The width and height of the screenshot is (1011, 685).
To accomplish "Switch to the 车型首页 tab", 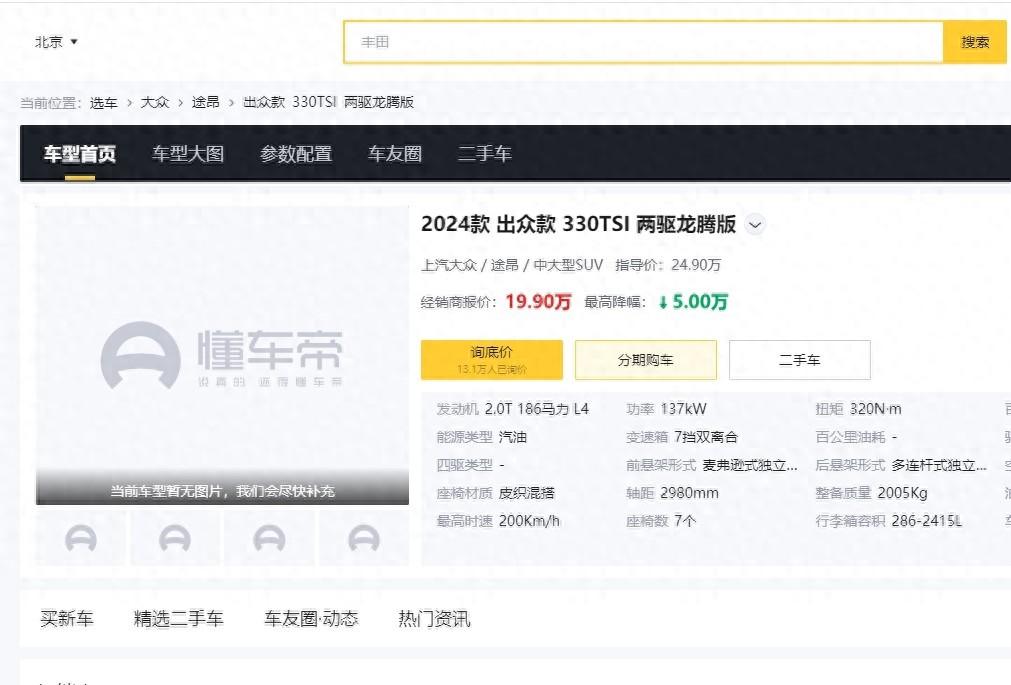I will click(x=80, y=154).
